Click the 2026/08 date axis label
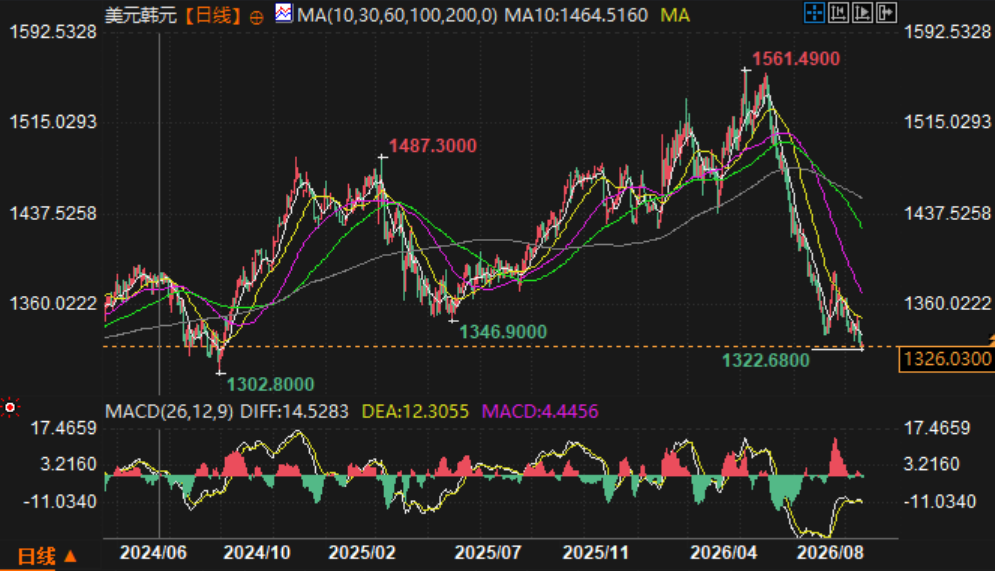Viewport: 995px width, 571px height. tap(830, 553)
